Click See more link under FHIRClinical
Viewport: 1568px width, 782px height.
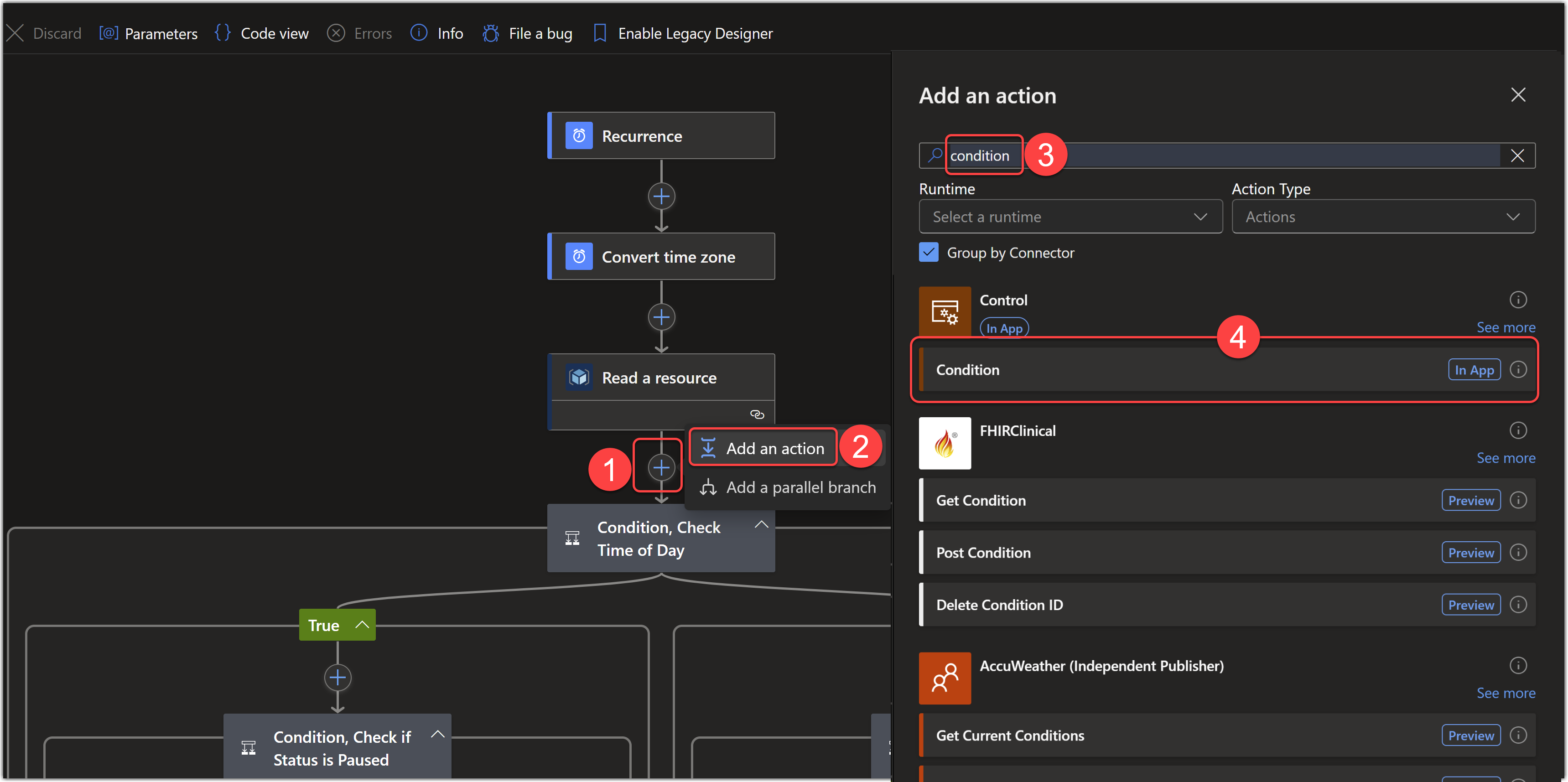1506,458
